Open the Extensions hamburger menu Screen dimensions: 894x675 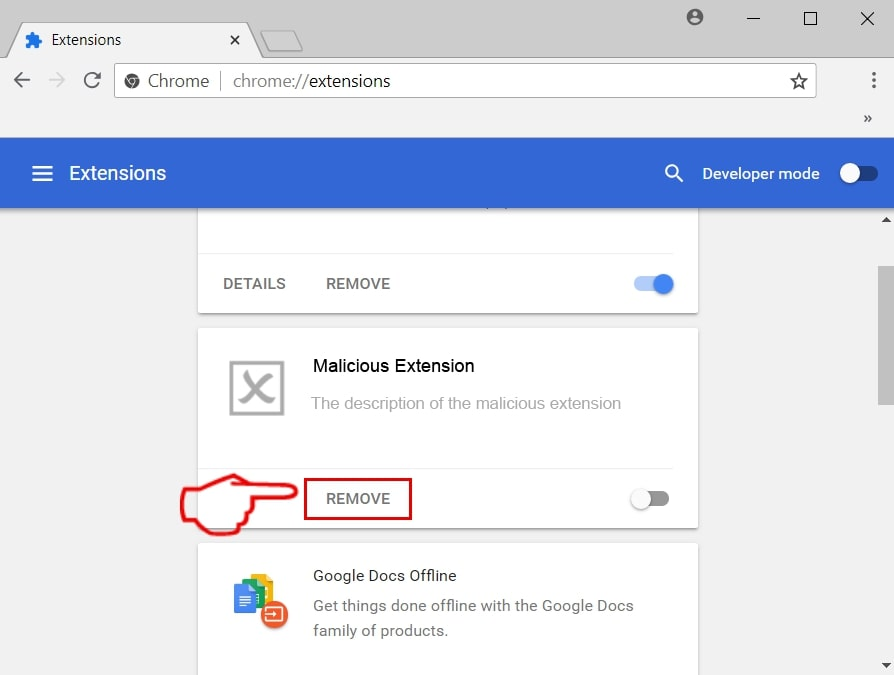pos(42,173)
